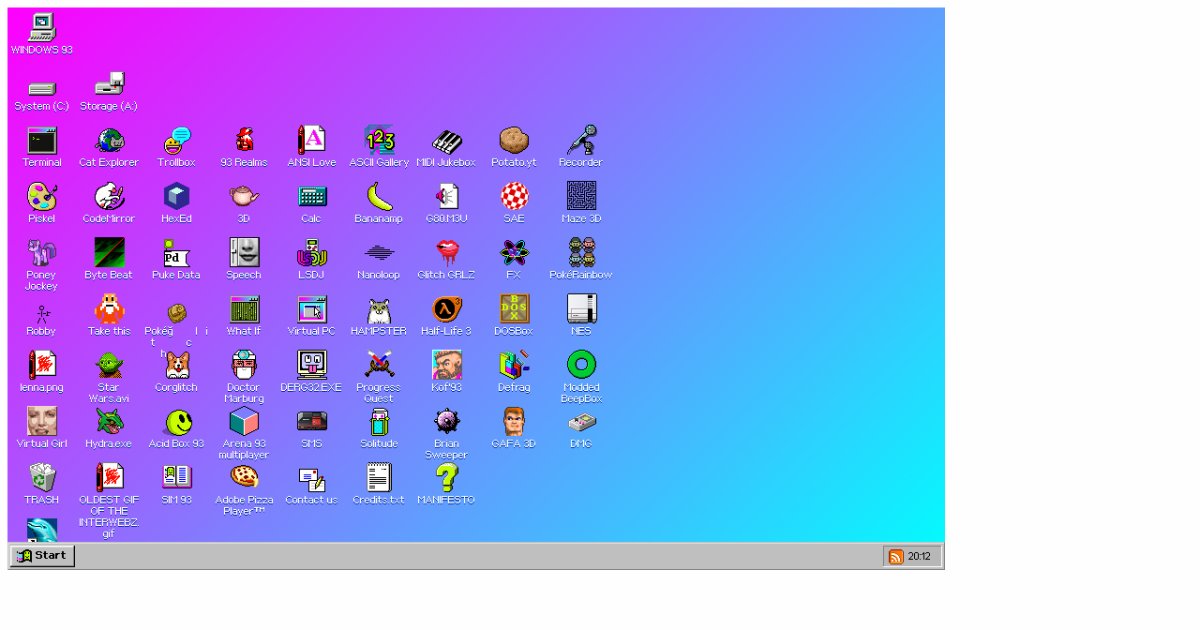
Task: Launch the DOSBox icon
Action: pos(514,310)
